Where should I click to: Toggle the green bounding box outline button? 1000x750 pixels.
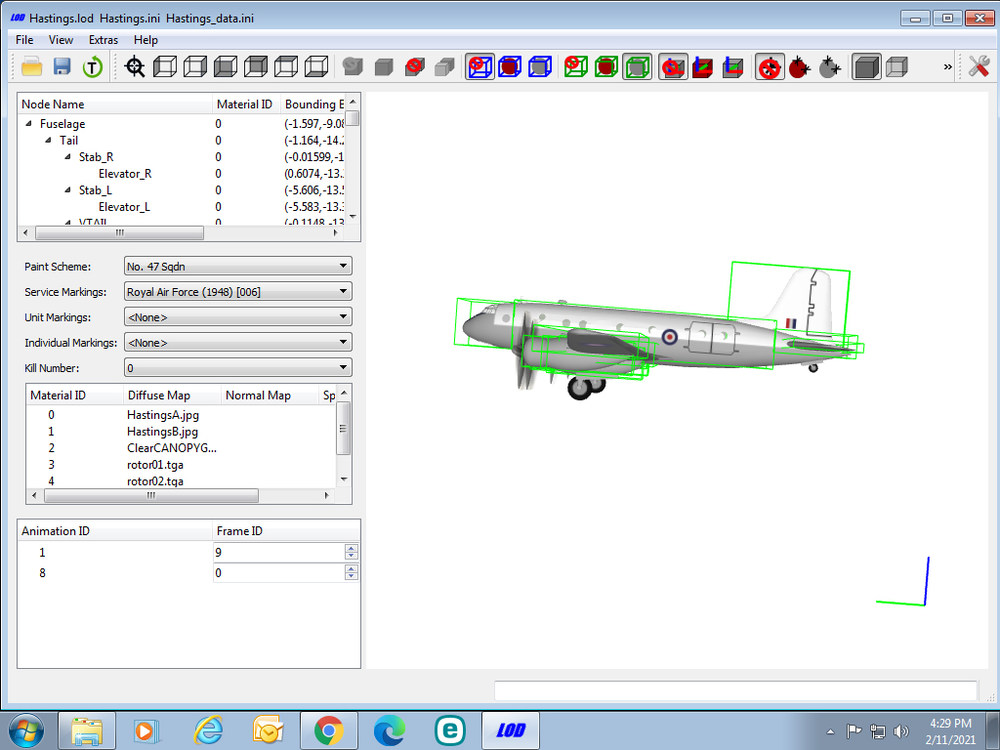[636, 66]
